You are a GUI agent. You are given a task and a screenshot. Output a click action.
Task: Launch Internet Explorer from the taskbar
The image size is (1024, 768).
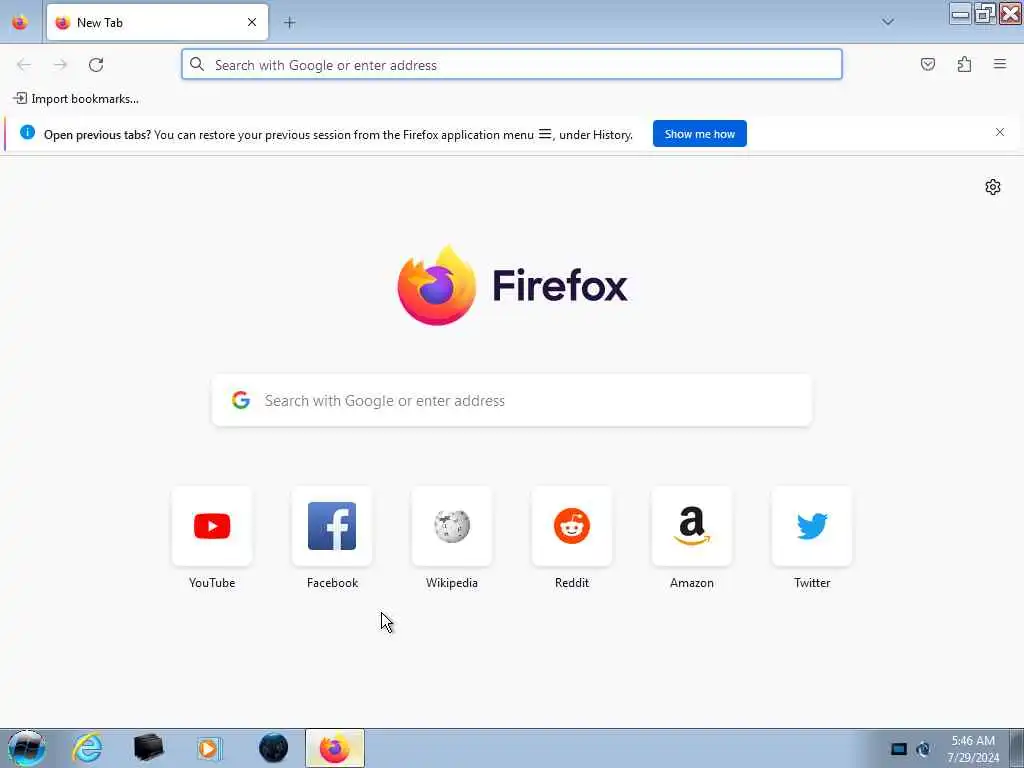tap(87, 748)
